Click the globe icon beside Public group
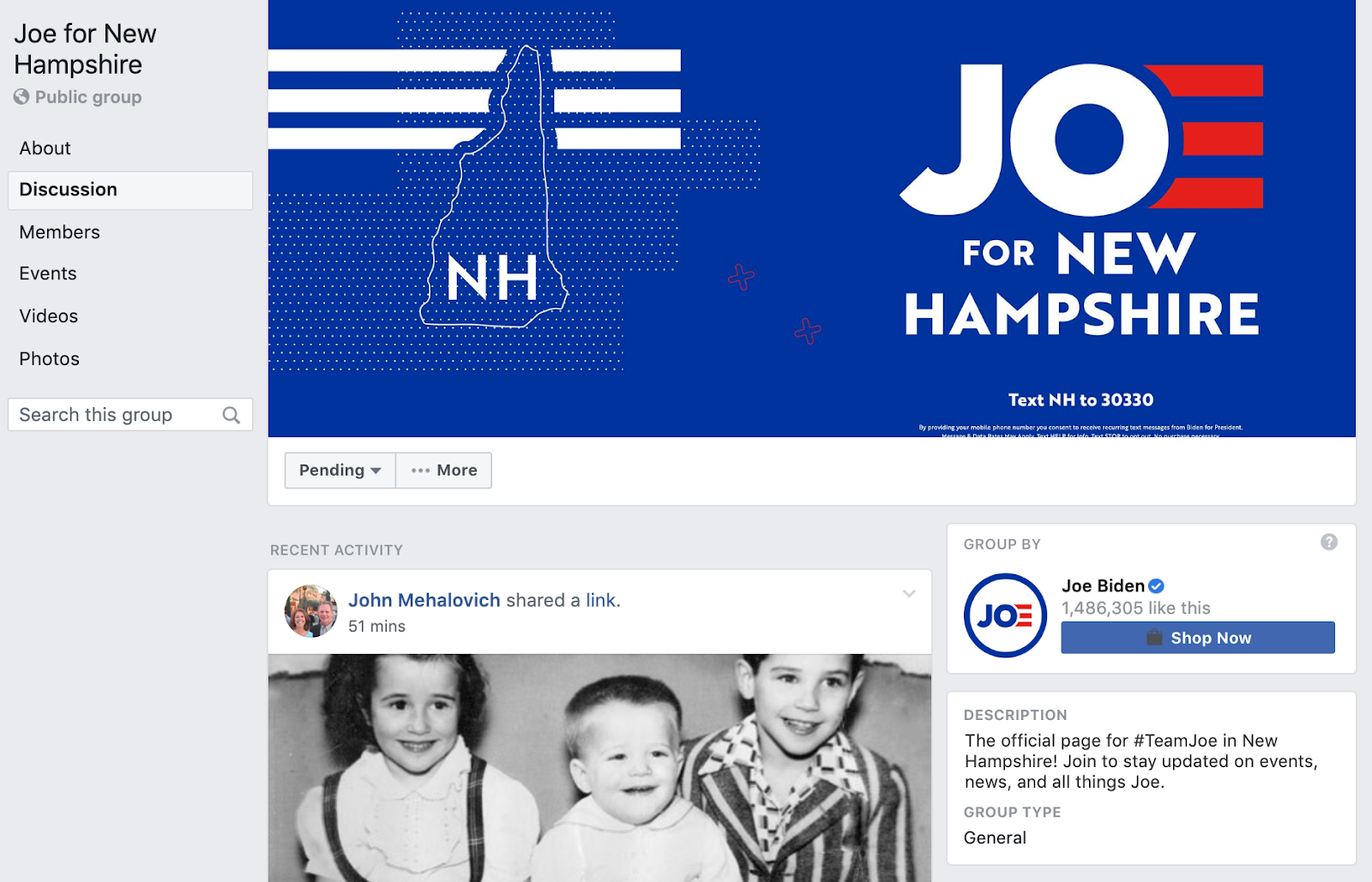 tap(21, 97)
